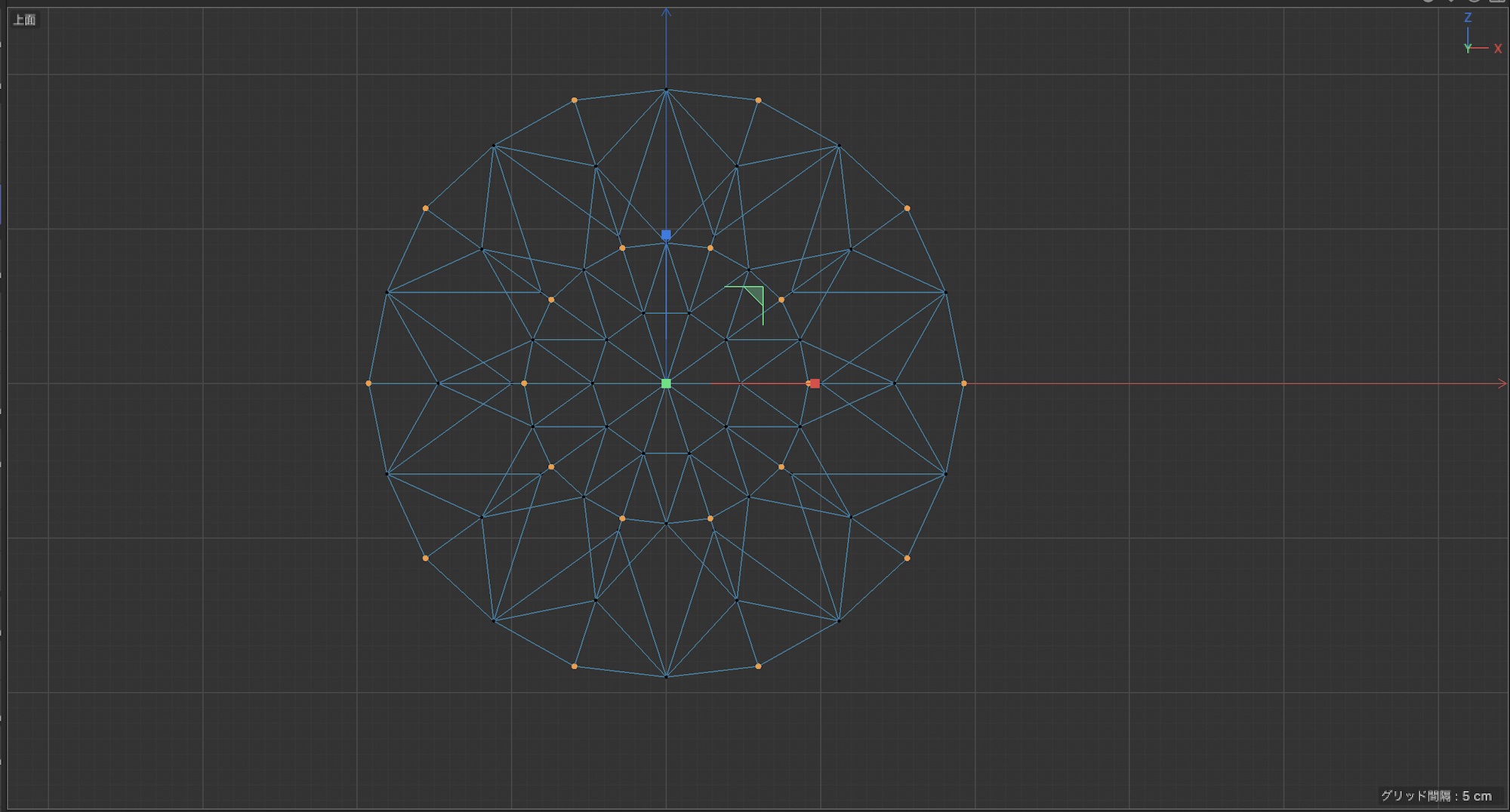The image size is (1510, 812).
Task: Click the green Y letter in orientation gizmo
Action: [1467, 49]
